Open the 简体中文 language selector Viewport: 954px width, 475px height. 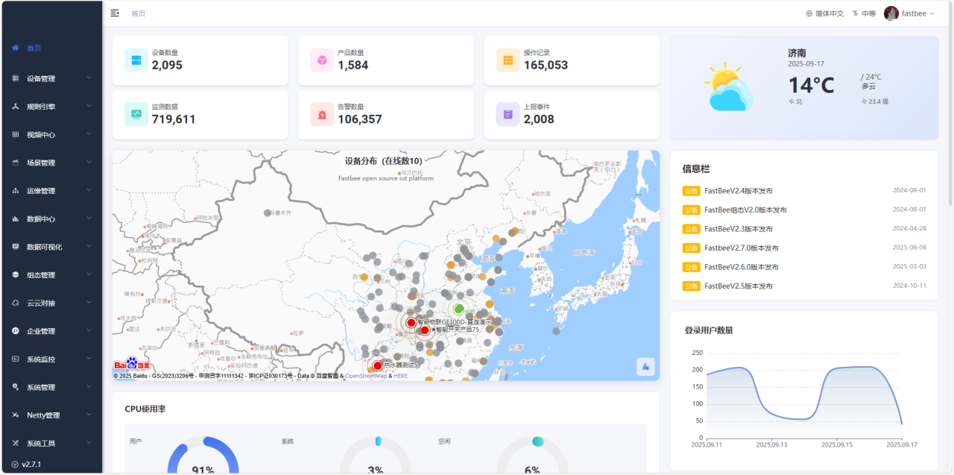click(x=825, y=14)
